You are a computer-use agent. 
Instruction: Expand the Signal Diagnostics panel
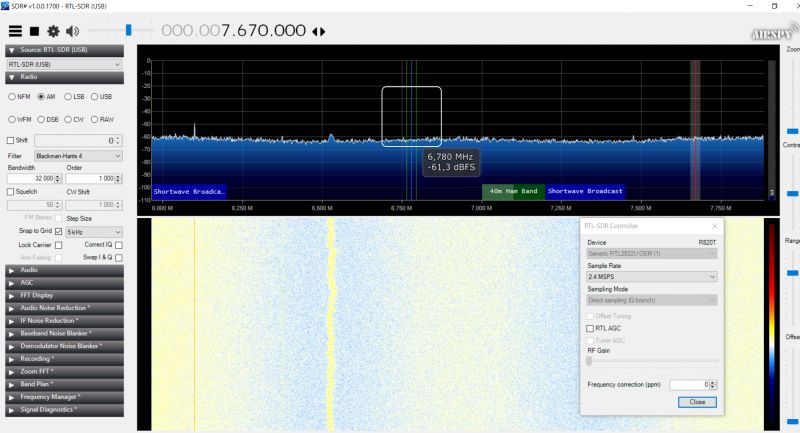click(64, 410)
